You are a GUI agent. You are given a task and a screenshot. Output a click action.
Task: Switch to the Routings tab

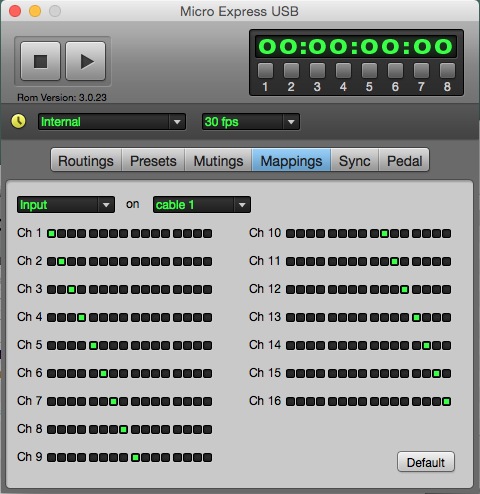click(86, 161)
